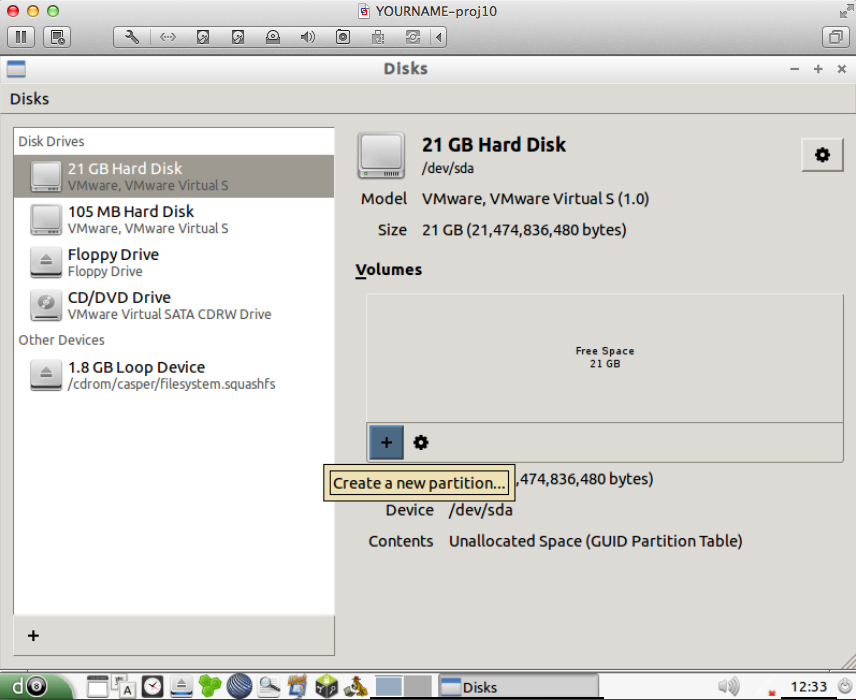
Task: Open the Disks application menu
Action: (29, 99)
